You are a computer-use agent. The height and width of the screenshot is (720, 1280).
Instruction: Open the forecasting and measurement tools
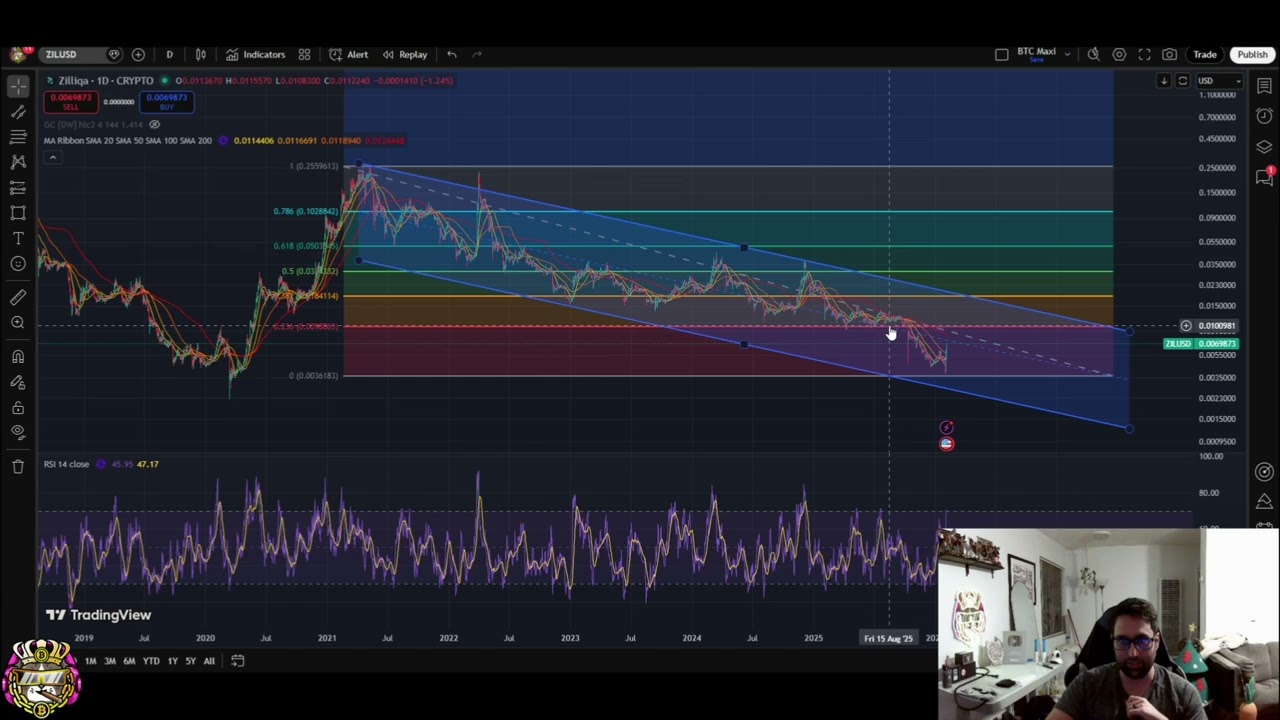18,187
